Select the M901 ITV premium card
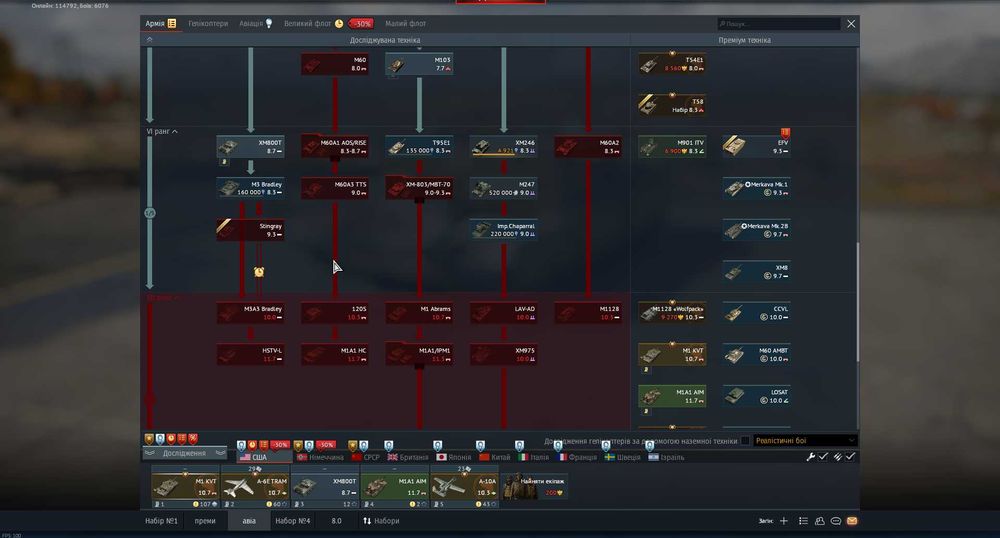 point(672,147)
